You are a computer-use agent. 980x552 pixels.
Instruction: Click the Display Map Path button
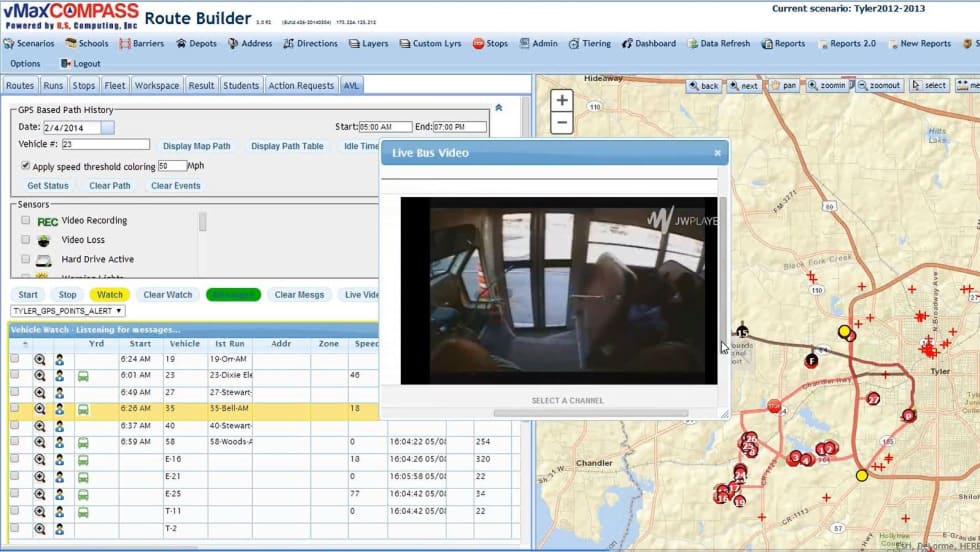(196, 146)
